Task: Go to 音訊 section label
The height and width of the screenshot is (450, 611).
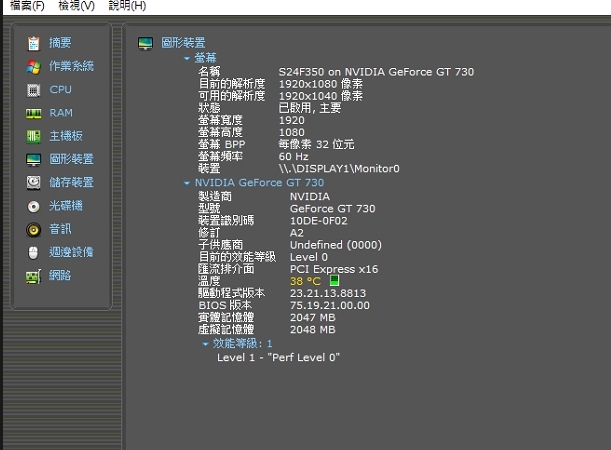Action: (x=60, y=229)
